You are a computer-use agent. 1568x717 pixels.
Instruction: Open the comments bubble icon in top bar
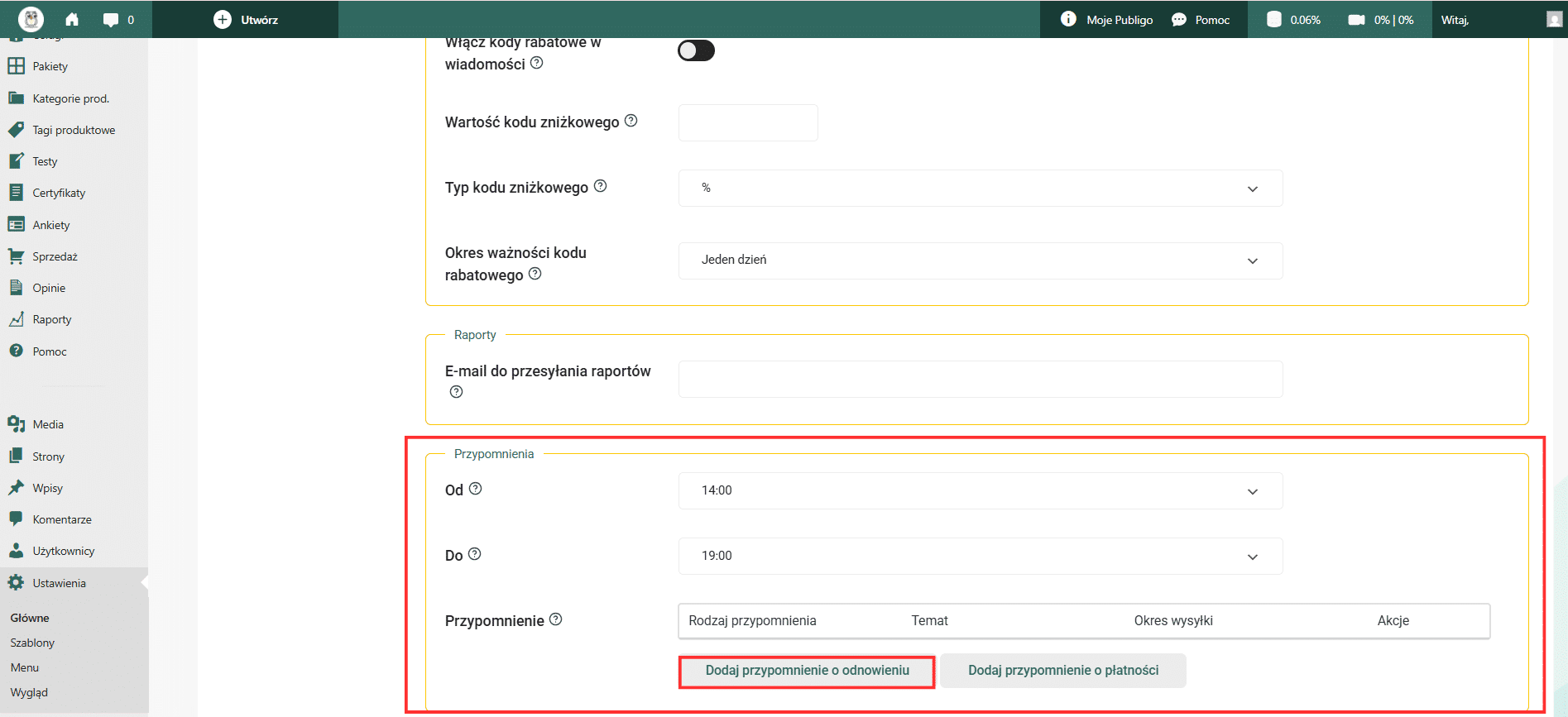coord(111,20)
